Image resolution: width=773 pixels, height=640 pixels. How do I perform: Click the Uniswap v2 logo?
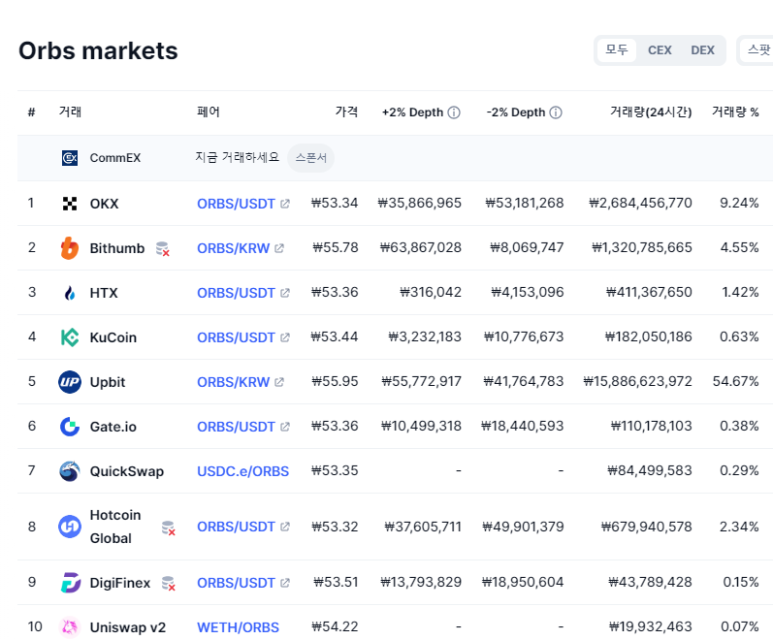pyautogui.click(x=70, y=627)
